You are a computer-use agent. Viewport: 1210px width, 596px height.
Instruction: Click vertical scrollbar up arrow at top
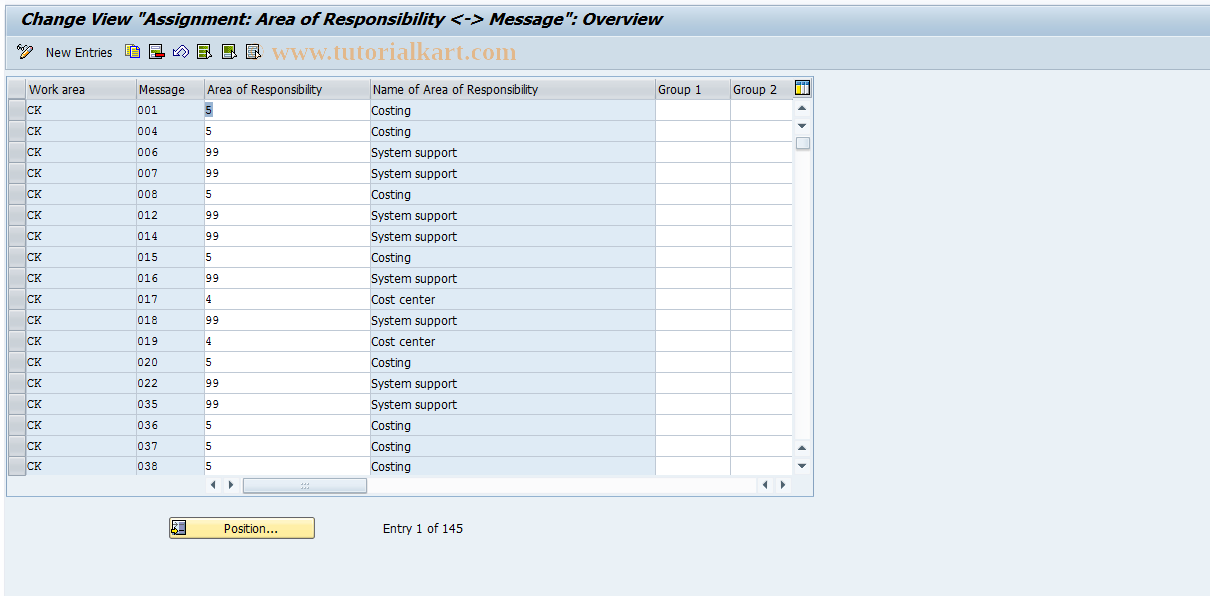(802, 107)
